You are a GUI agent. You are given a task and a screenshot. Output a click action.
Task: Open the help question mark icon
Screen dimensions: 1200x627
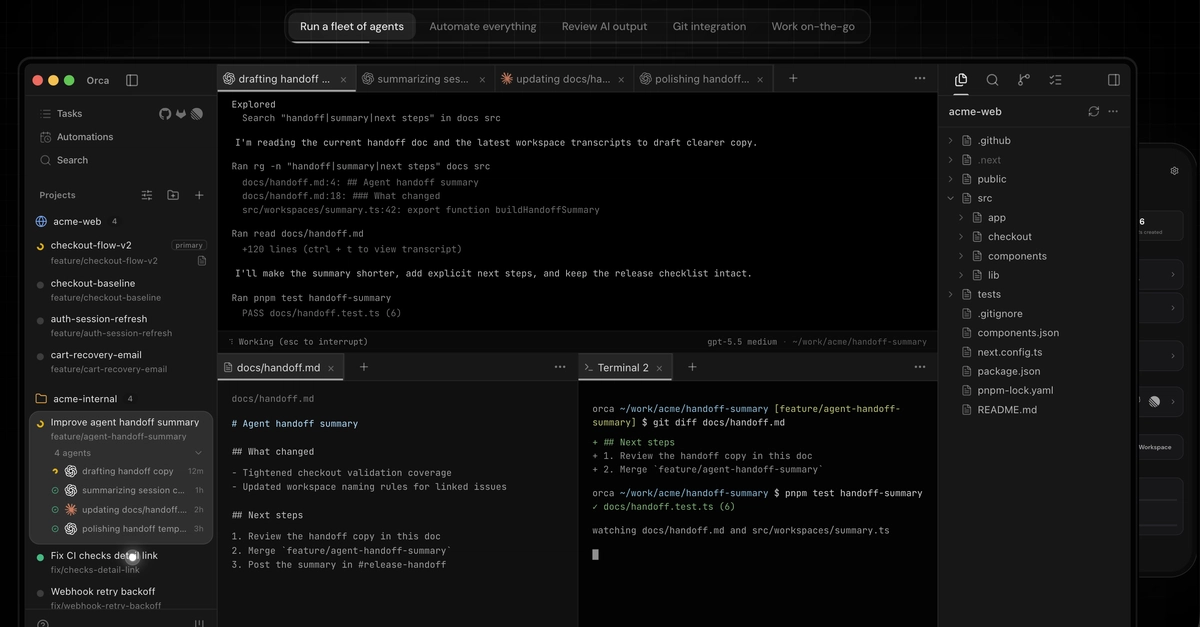click(43, 623)
